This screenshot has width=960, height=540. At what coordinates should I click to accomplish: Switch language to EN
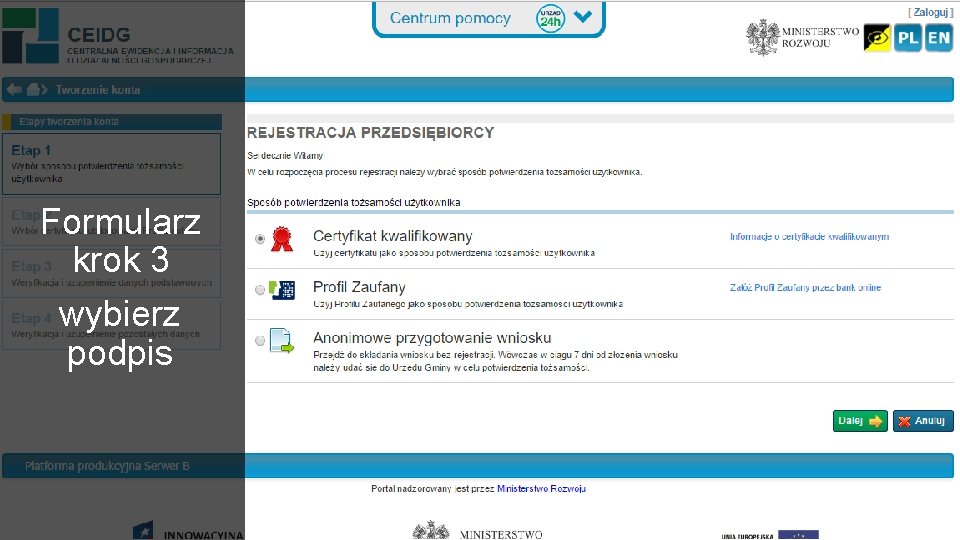coord(939,38)
